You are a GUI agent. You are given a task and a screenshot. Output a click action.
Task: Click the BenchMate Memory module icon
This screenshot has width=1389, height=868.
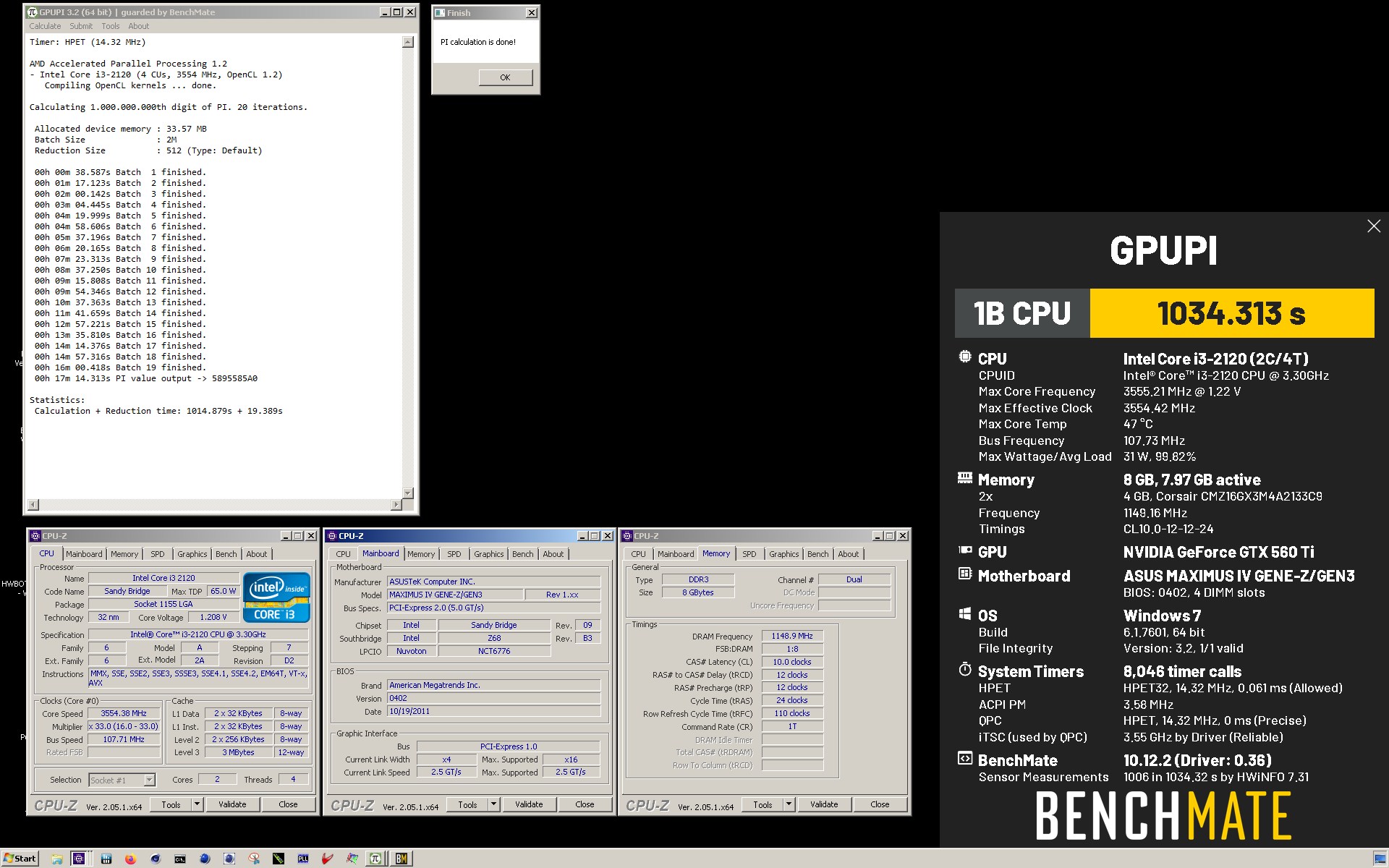tap(965, 477)
